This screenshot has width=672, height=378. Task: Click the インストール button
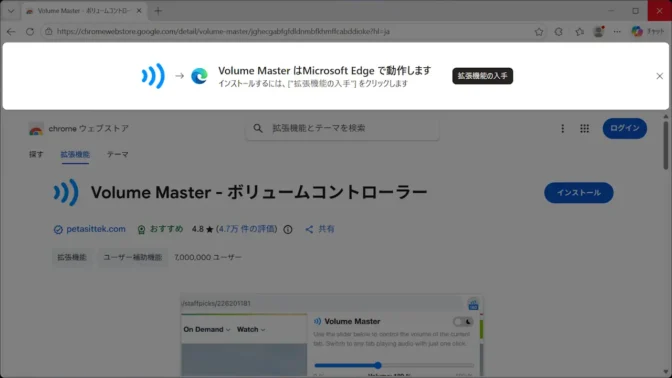[x=579, y=193]
